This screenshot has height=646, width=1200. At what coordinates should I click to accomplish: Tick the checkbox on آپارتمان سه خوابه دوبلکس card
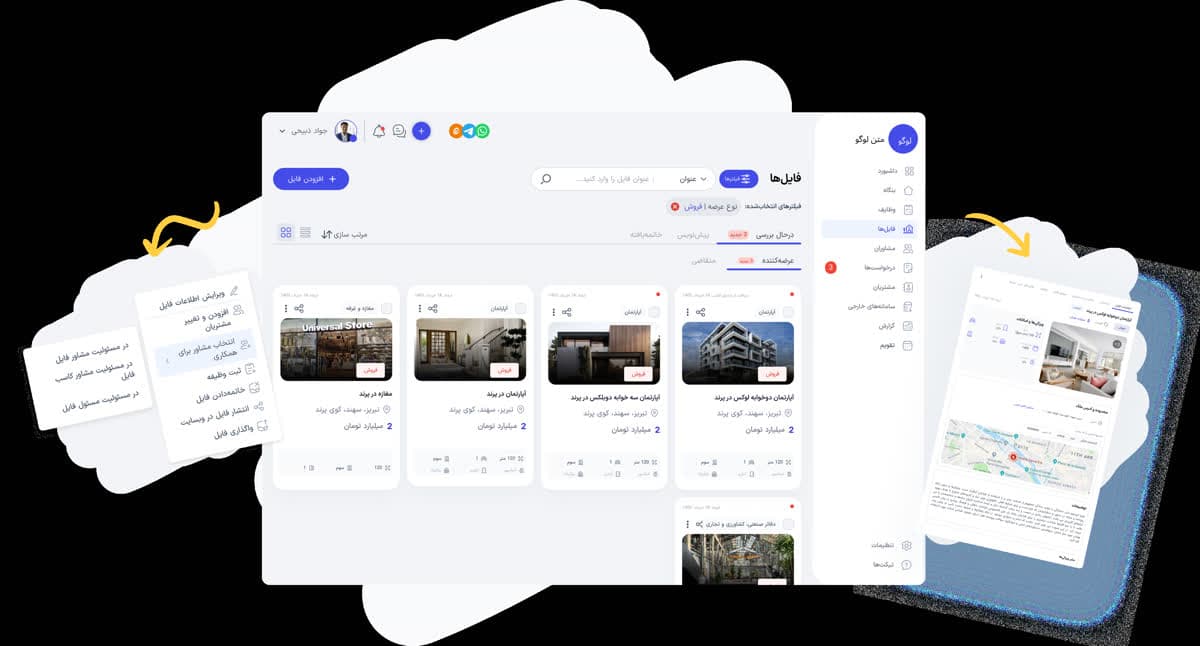coord(654,311)
